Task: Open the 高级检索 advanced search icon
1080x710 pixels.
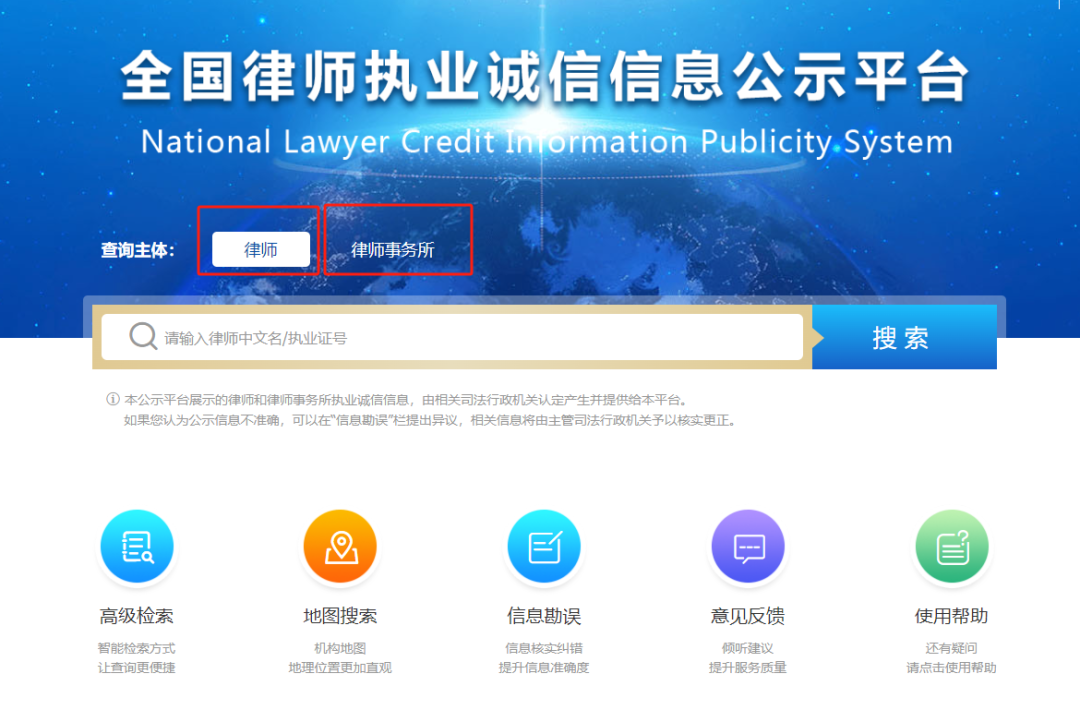Action: (x=137, y=545)
